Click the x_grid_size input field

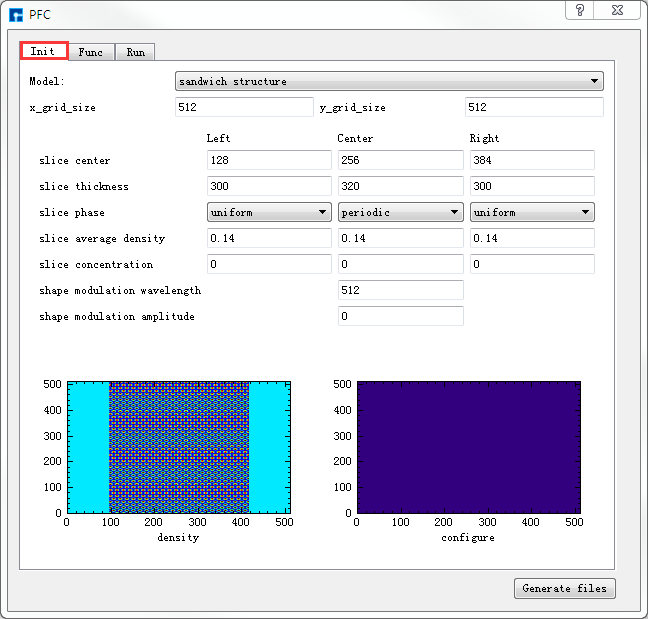244,107
